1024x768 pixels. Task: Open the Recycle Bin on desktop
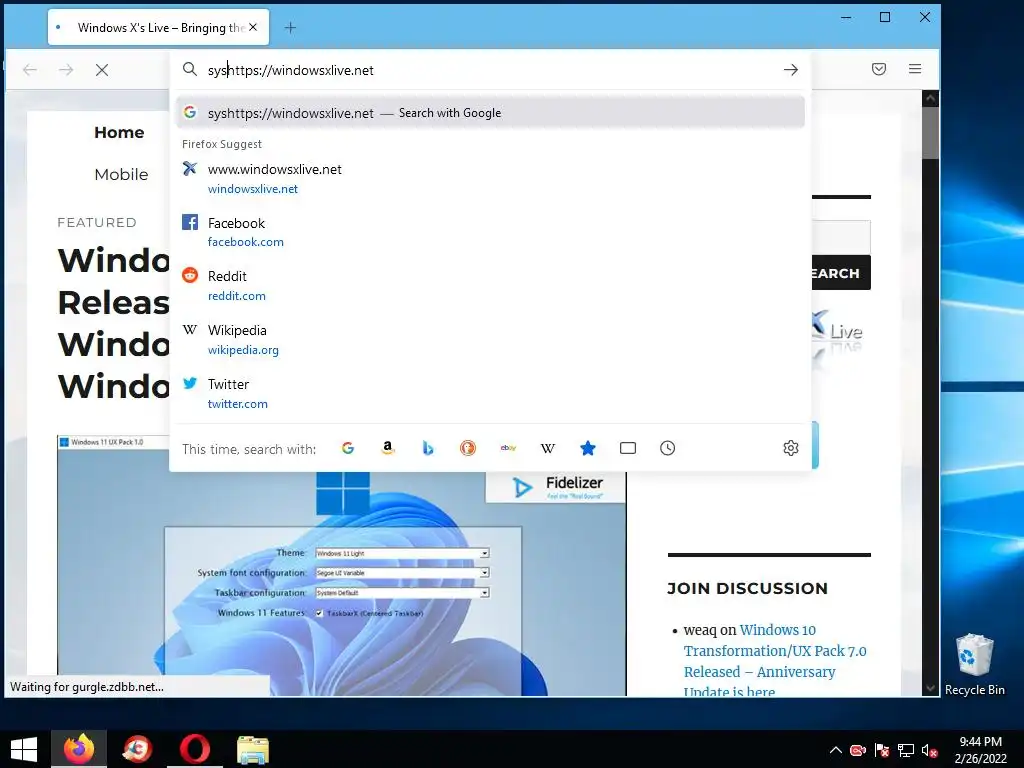point(974,664)
